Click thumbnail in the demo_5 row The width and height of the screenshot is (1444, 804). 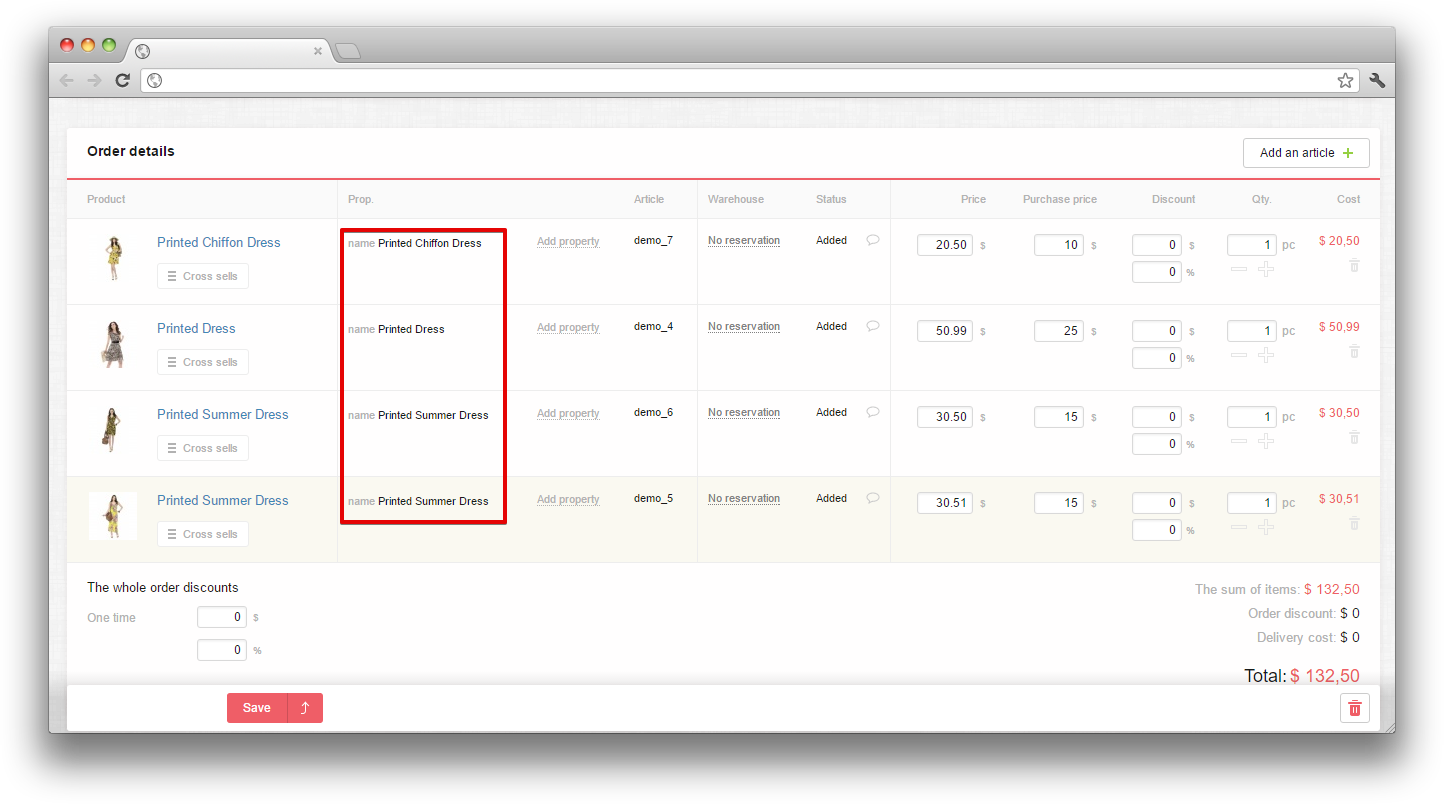(x=113, y=516)
